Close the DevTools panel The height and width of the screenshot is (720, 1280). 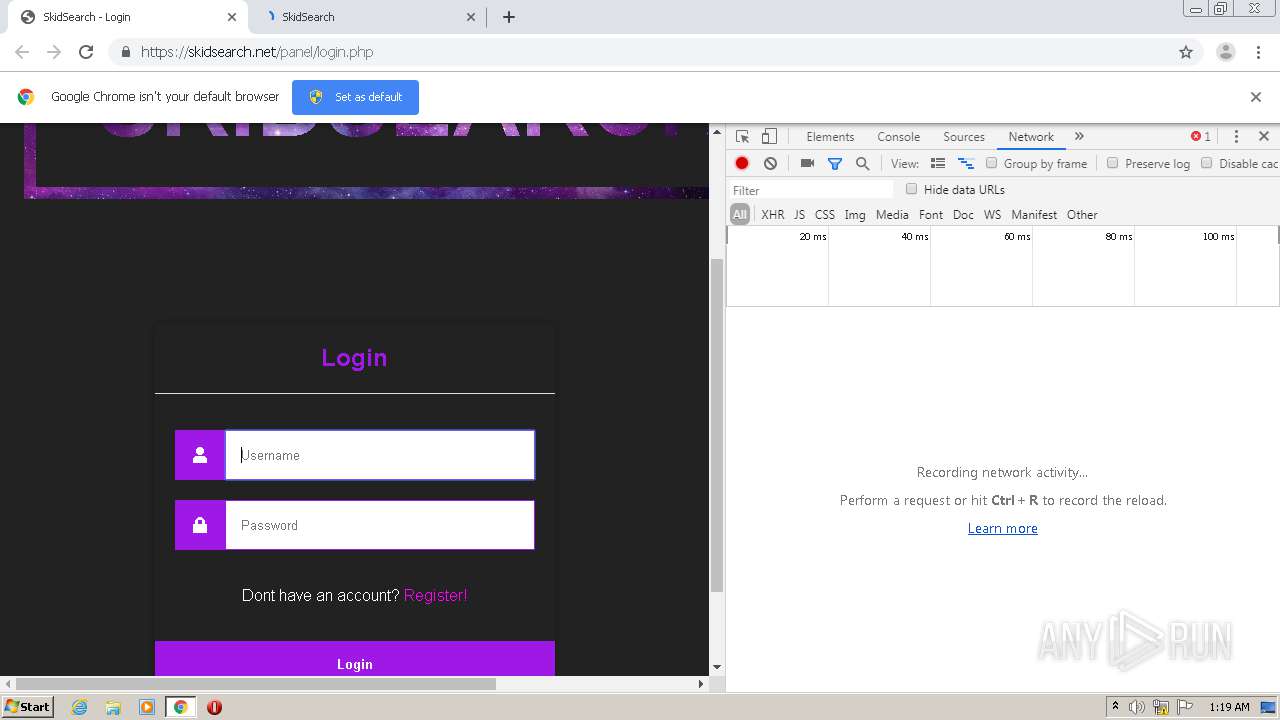[1264, 137]
